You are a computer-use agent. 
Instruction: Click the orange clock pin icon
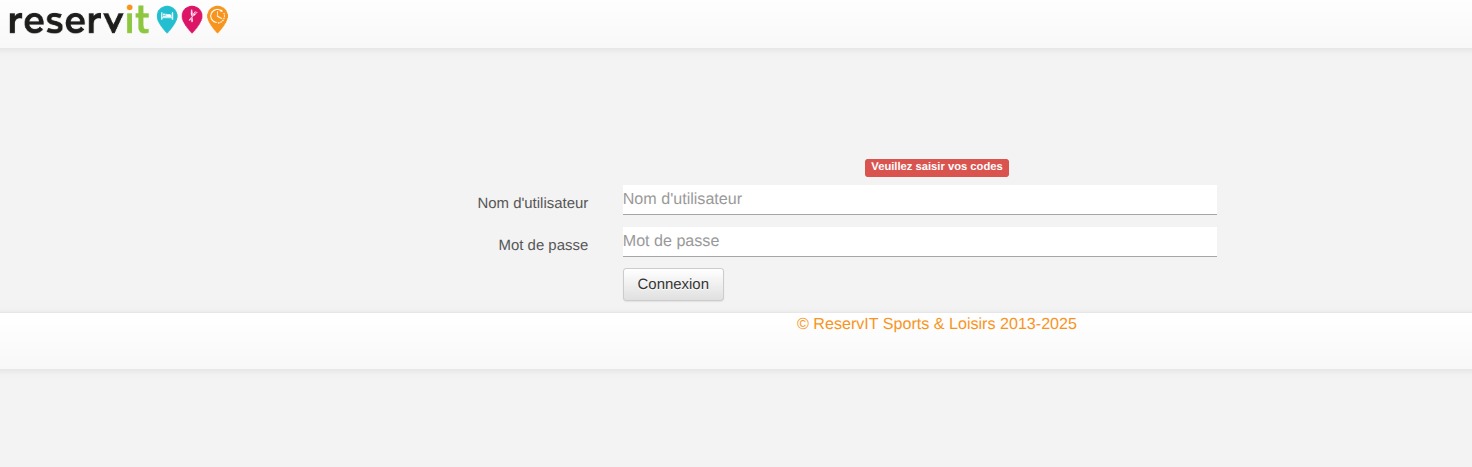pyautogui.click(x=217, y=19)
